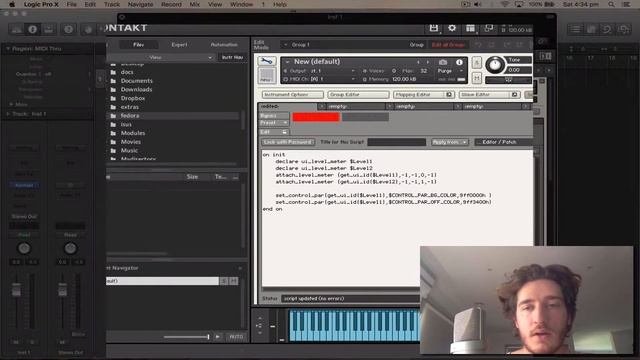Click the volume icon in menu bar

478,4
